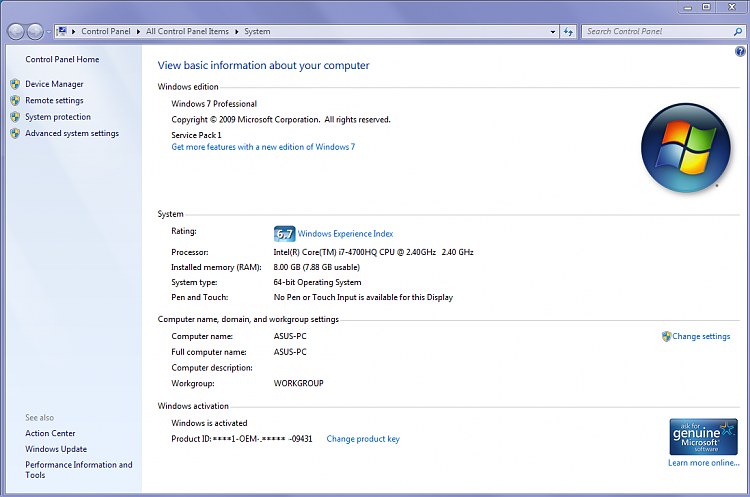This screenshot has width=750, height=497.
Task: Click the Forward navigation arrow button
Action: pyautogui.click(x=35, y=32)
